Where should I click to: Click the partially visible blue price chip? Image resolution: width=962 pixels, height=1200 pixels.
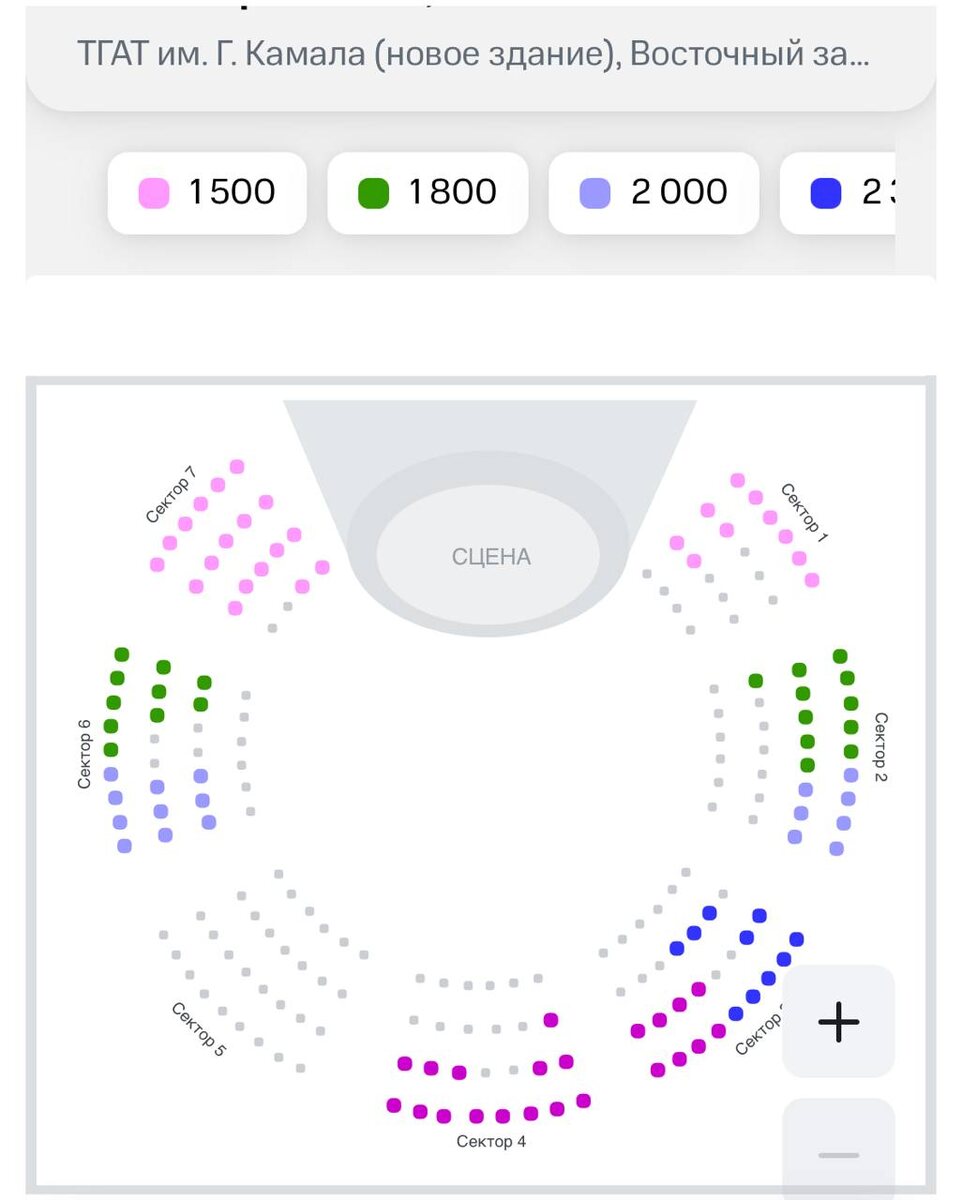click(840, 192)
